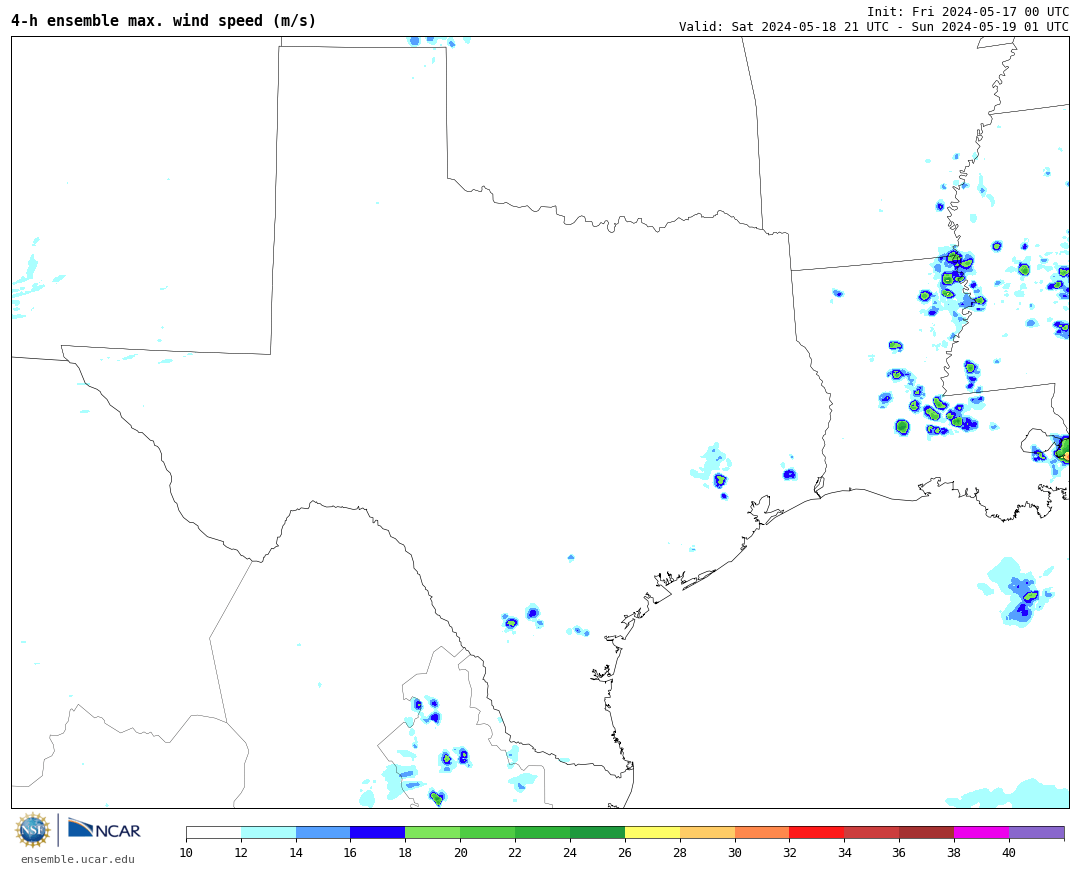
Task: Select the yellow 26-28 m/s swatch
Action: click(x=652, y=832)
